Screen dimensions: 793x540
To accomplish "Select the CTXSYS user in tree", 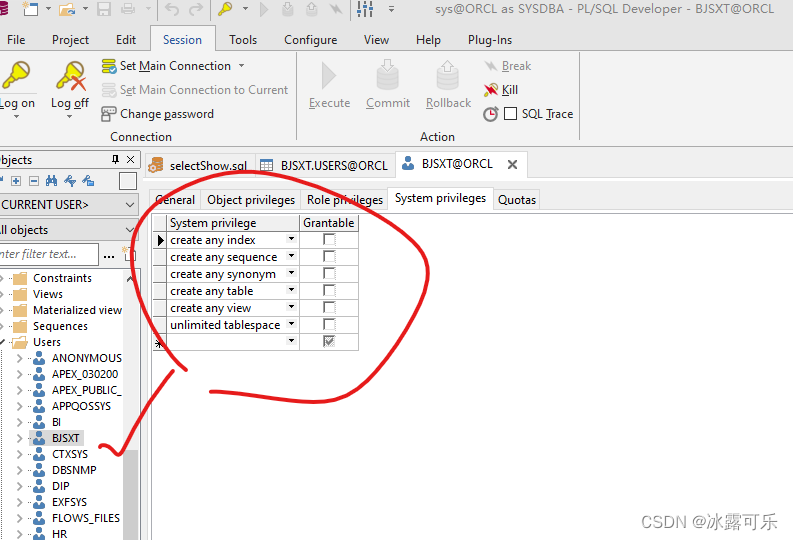I will (70, 454).
